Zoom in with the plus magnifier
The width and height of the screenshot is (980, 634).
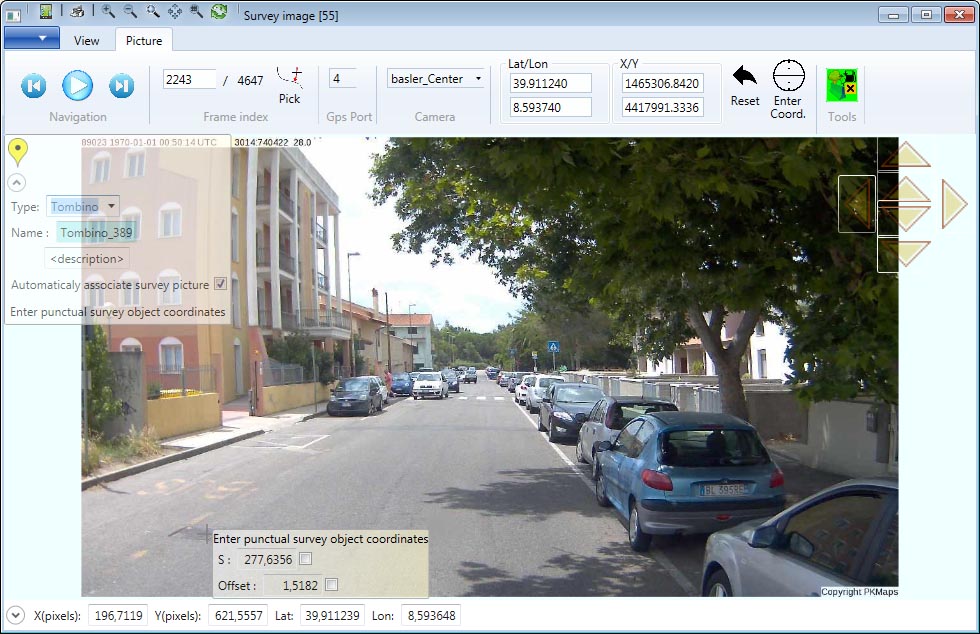(x=108, y=11)
